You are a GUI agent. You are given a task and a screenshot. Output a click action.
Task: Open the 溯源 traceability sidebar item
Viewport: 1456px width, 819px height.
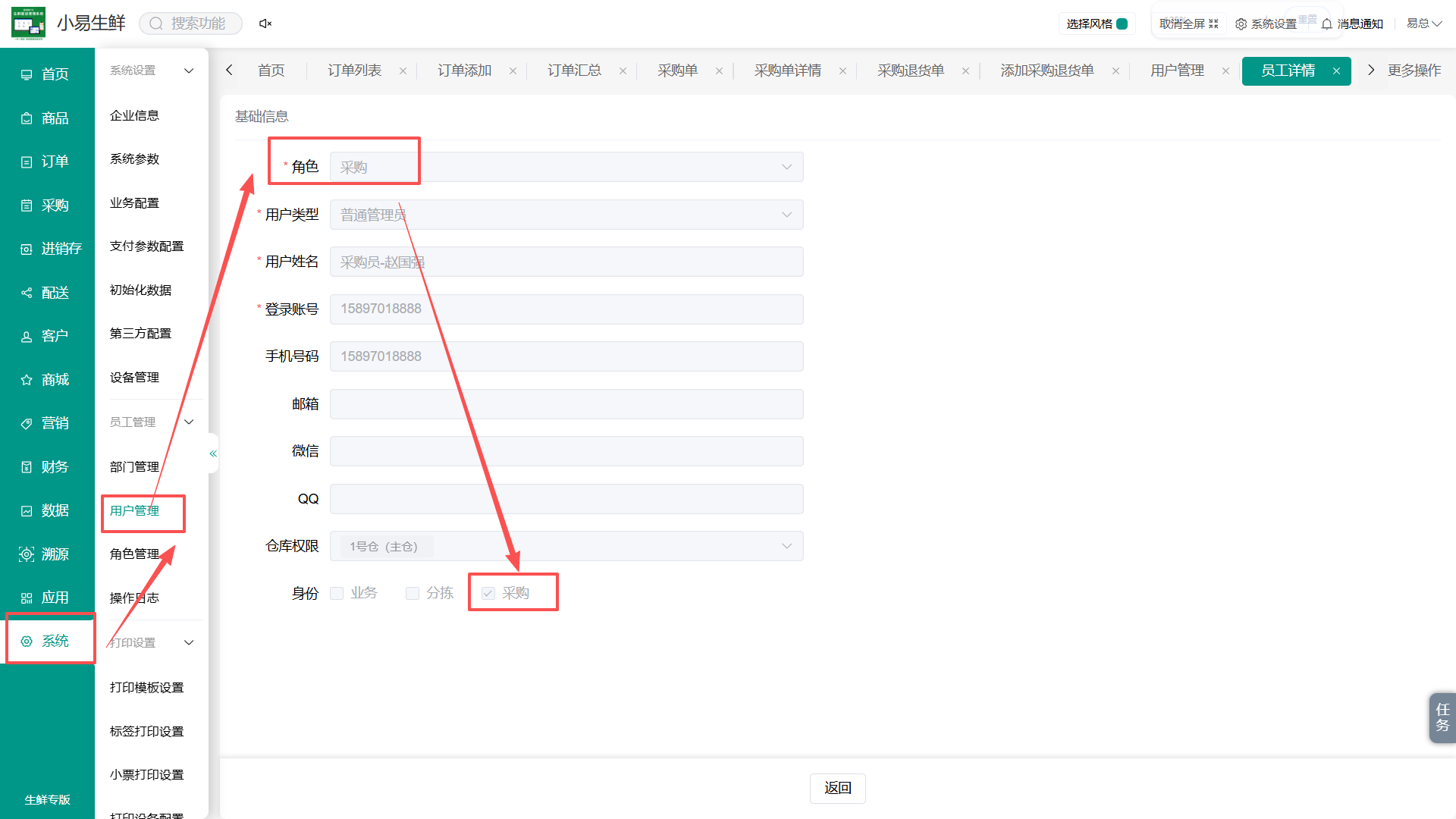(47, 554)
